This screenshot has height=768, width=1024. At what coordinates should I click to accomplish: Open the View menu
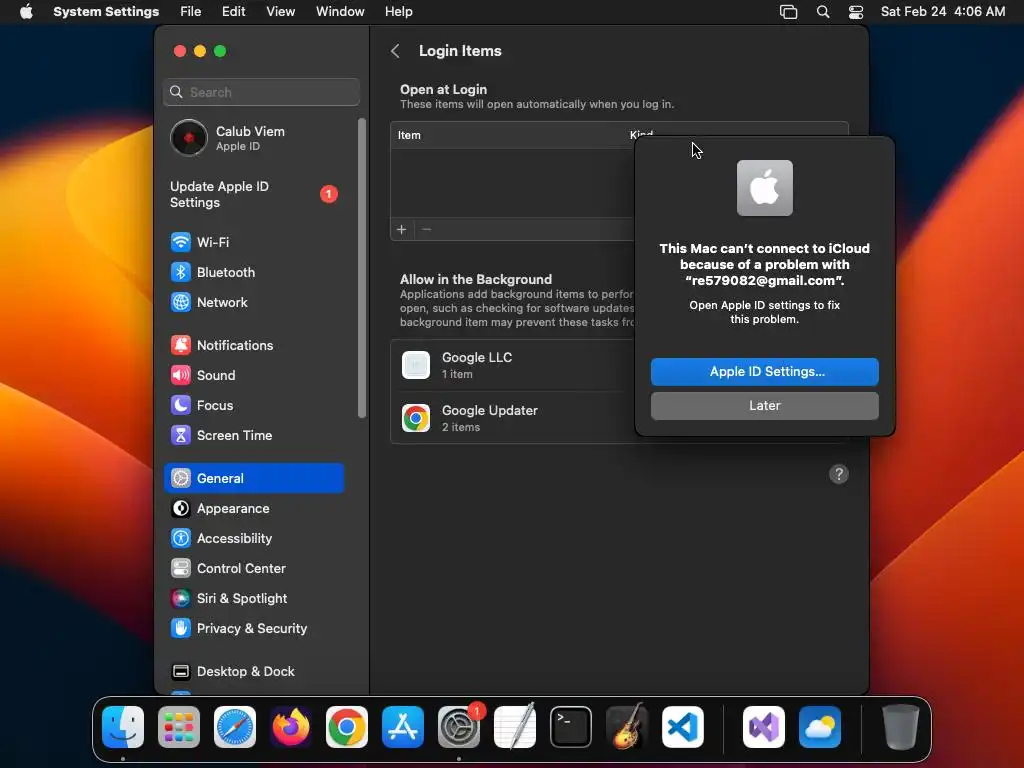281,12
